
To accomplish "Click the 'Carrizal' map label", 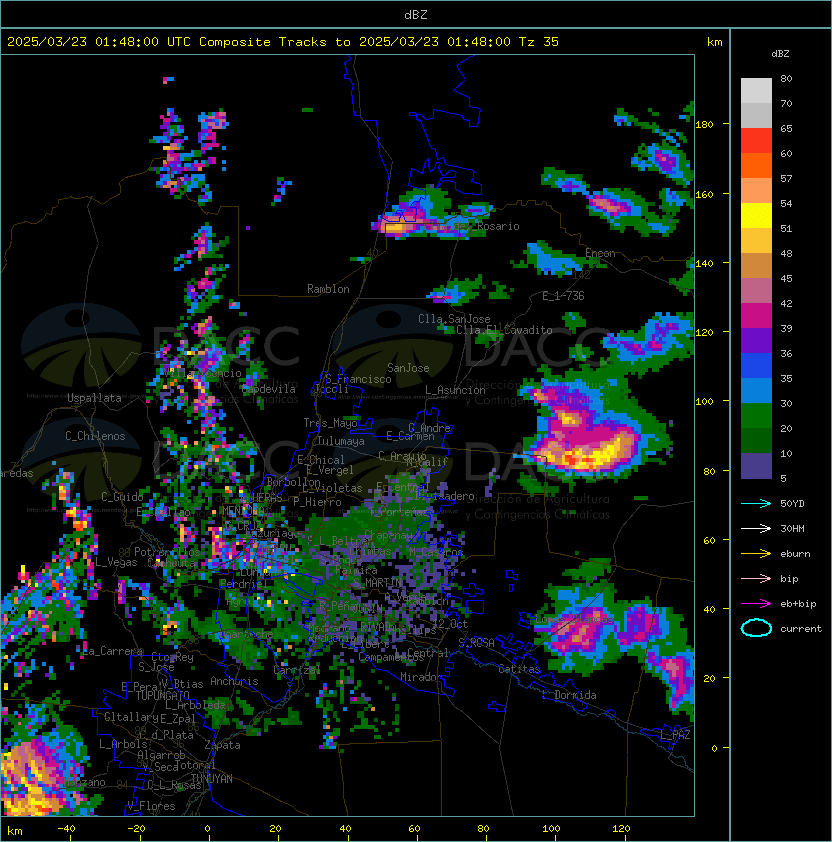I will coord(297,670).
